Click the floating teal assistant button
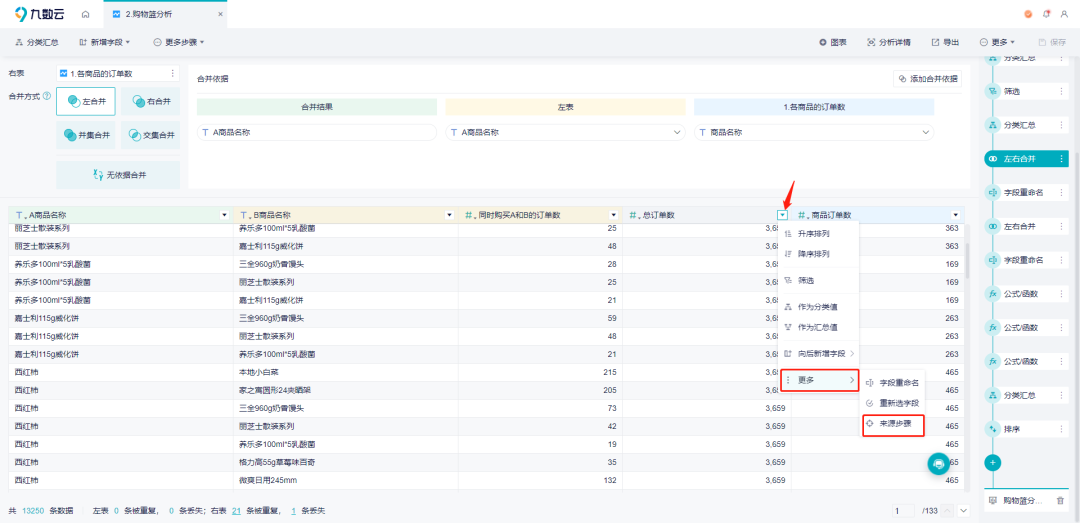Image resolution: width=1080 pixels, height=523 pixels. tap(938, 464)
